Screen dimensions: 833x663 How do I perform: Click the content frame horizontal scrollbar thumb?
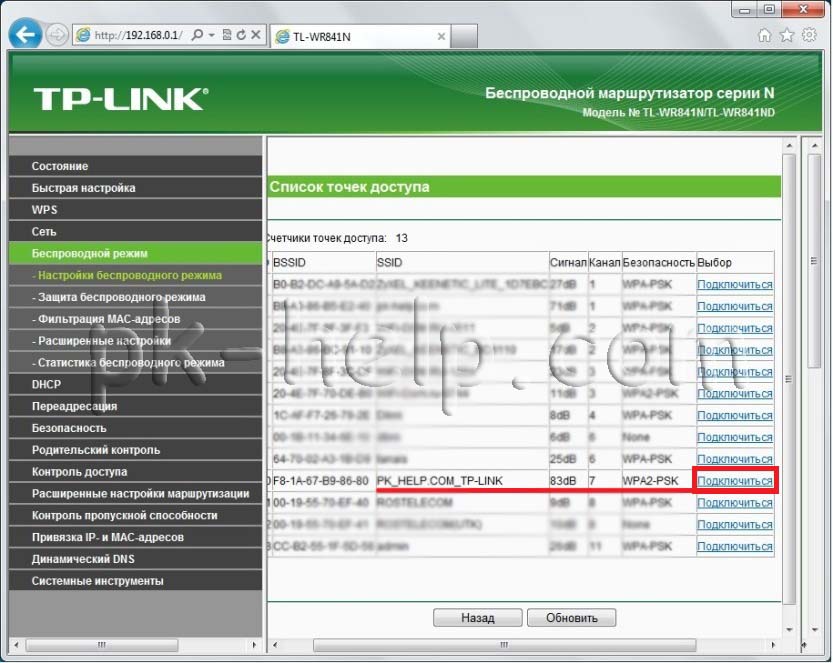pos(504,645)
